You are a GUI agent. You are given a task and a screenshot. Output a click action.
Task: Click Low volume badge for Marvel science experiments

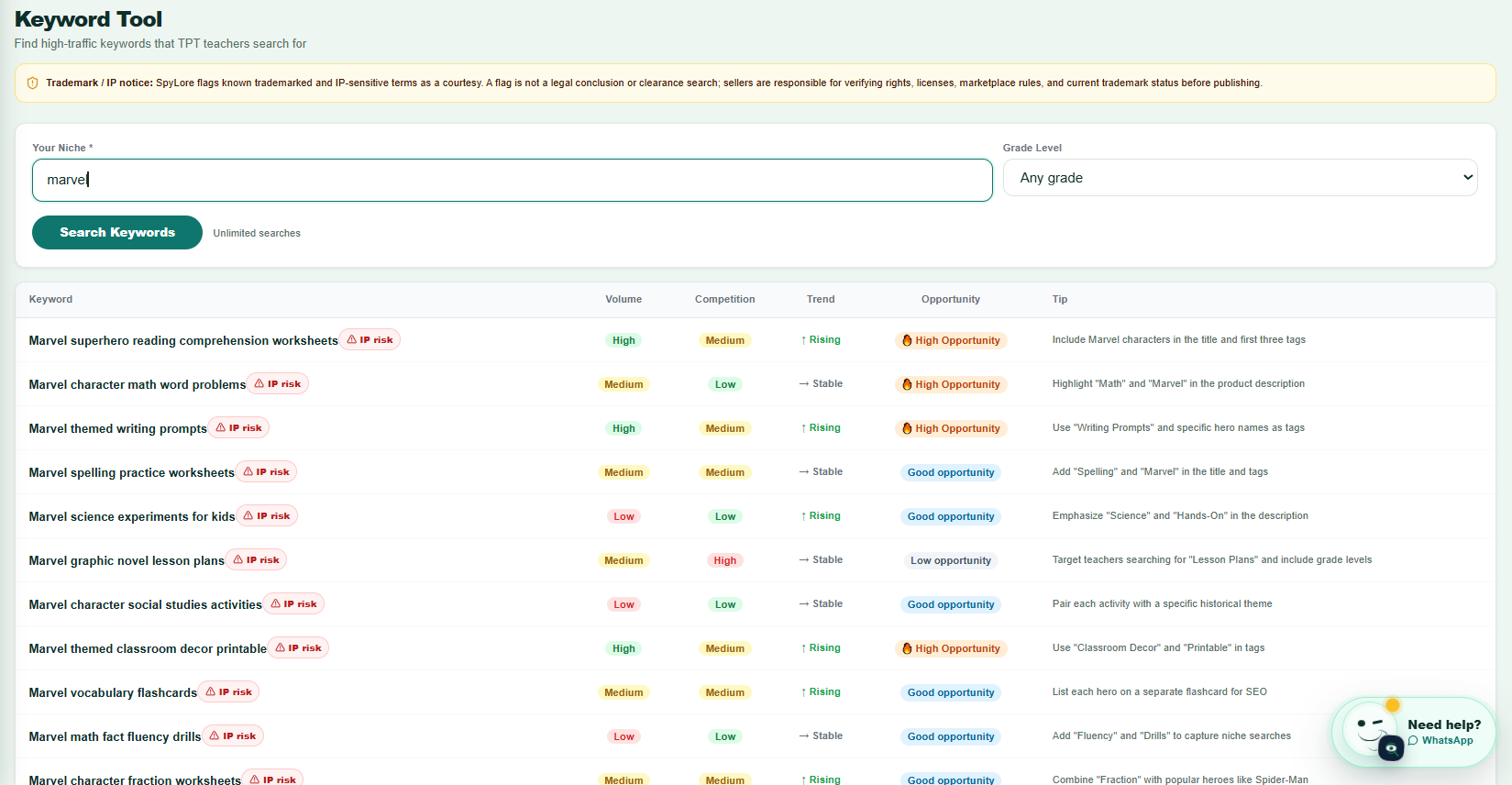point(624,516)
